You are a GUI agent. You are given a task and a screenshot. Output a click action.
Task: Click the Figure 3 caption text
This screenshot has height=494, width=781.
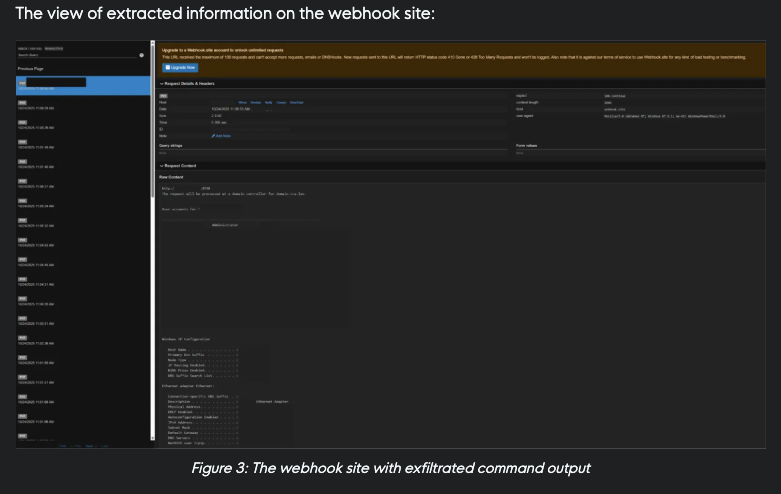coord(391,468)
